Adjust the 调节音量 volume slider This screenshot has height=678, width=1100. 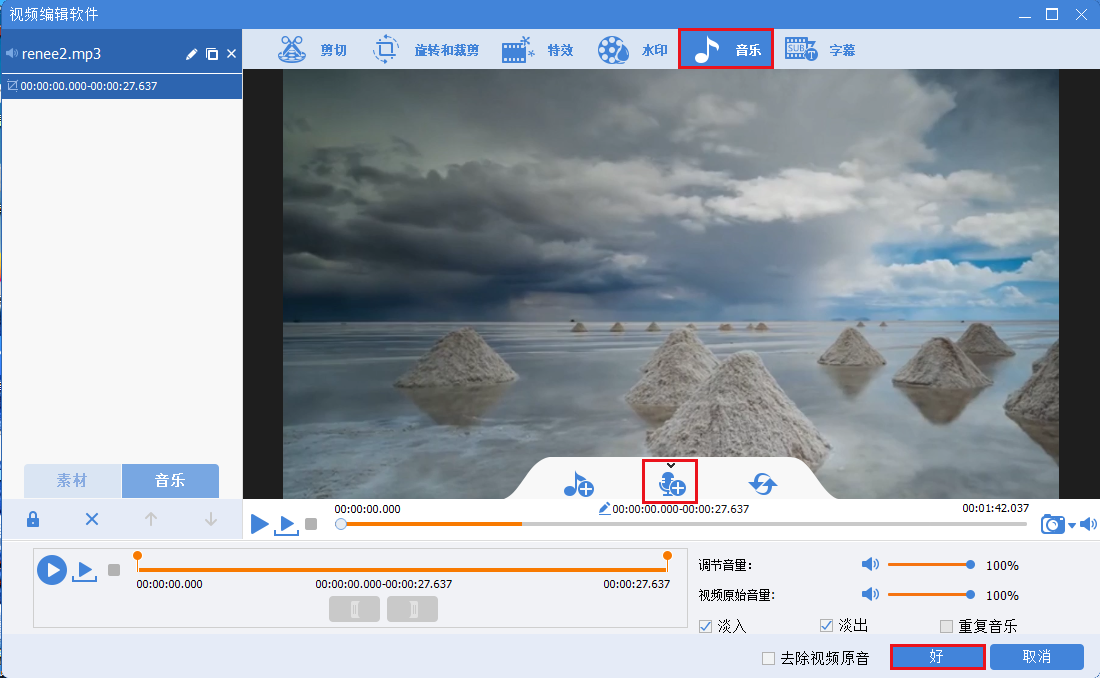(x=931, y=564)
